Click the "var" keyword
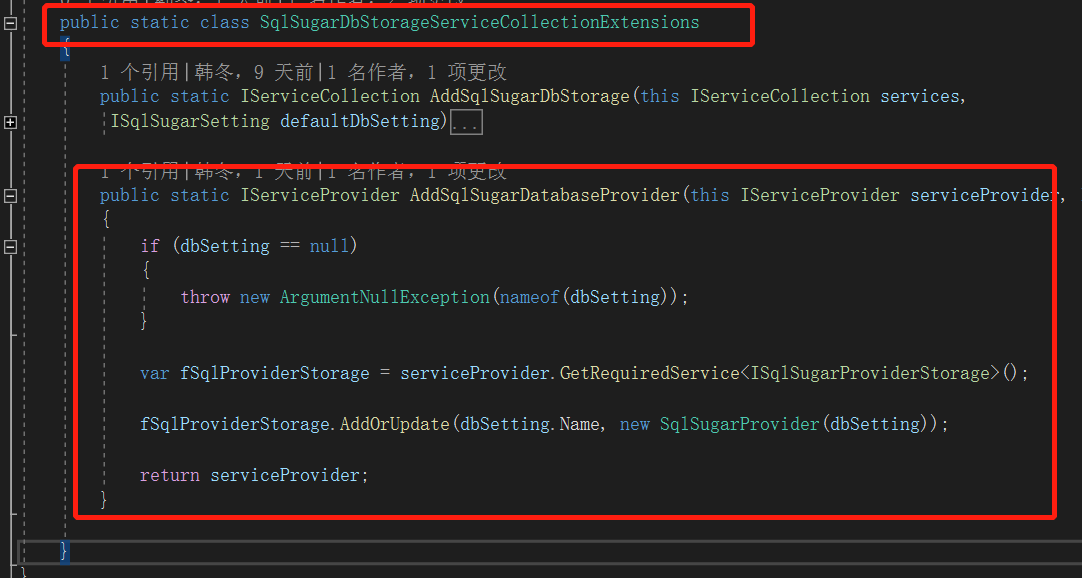Screen dimensions: 1082x578 point(155,373)
